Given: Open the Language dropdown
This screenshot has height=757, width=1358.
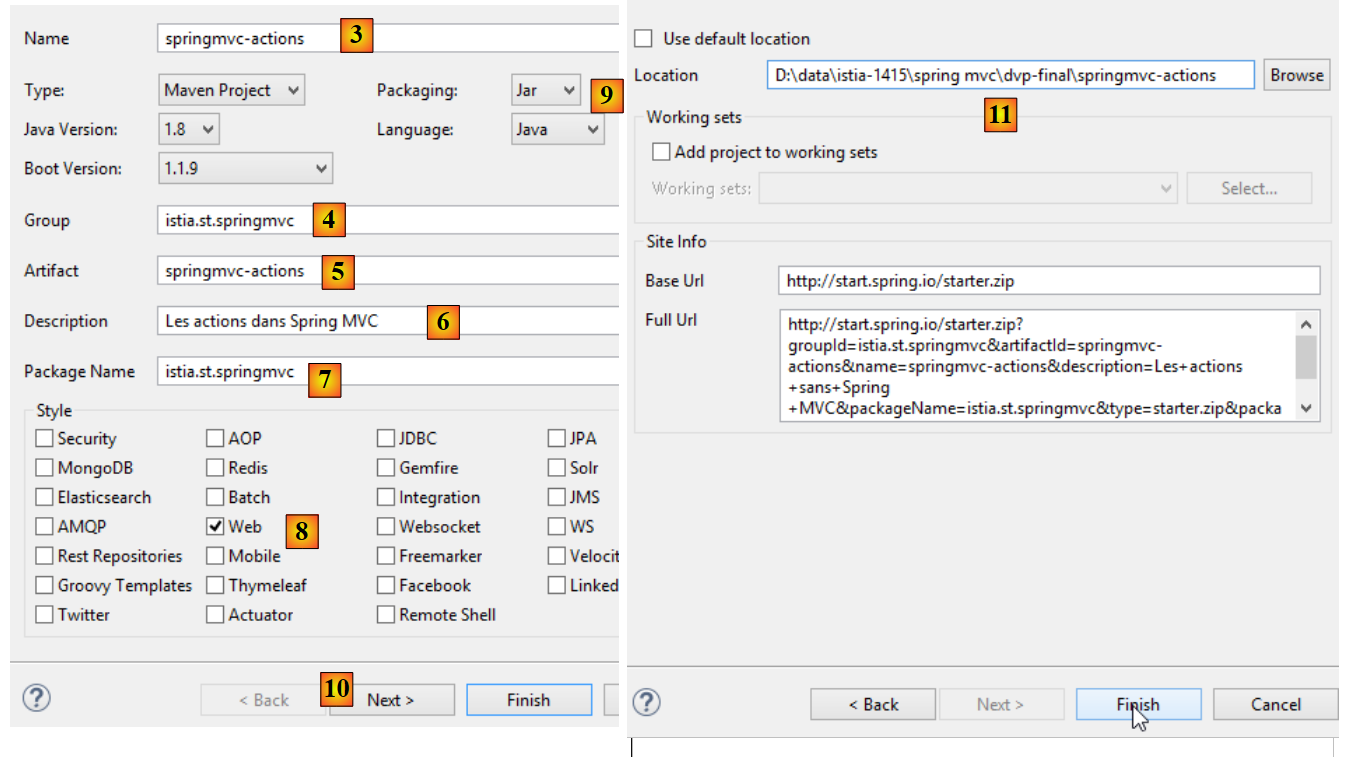Looking at the screenshot, I should coord(557,129).
